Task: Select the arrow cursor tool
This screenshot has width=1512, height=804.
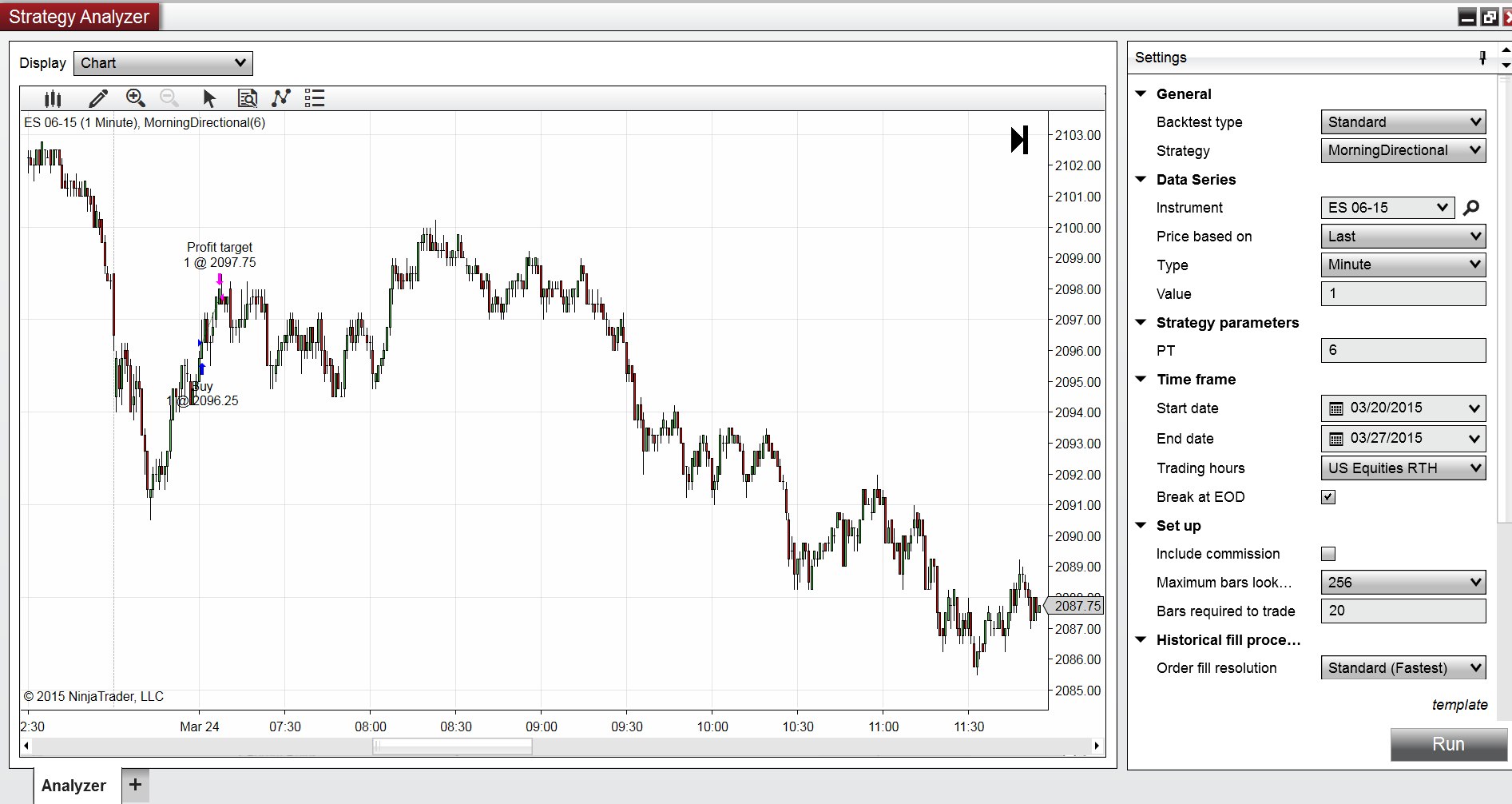Action: (209, 98)
